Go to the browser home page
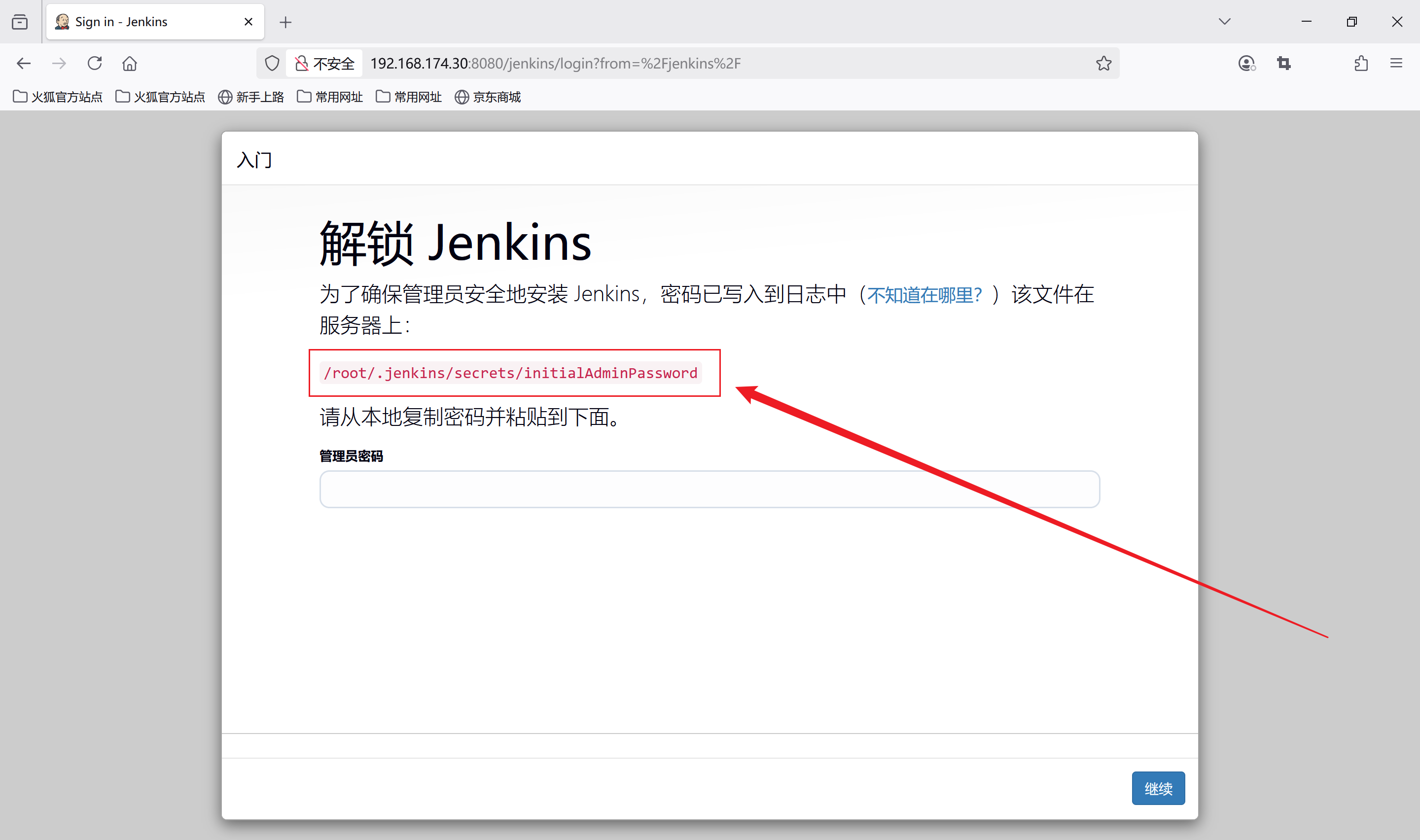Image resolution: width=1420 pixels, height=840 pixels. pos(130,64)
